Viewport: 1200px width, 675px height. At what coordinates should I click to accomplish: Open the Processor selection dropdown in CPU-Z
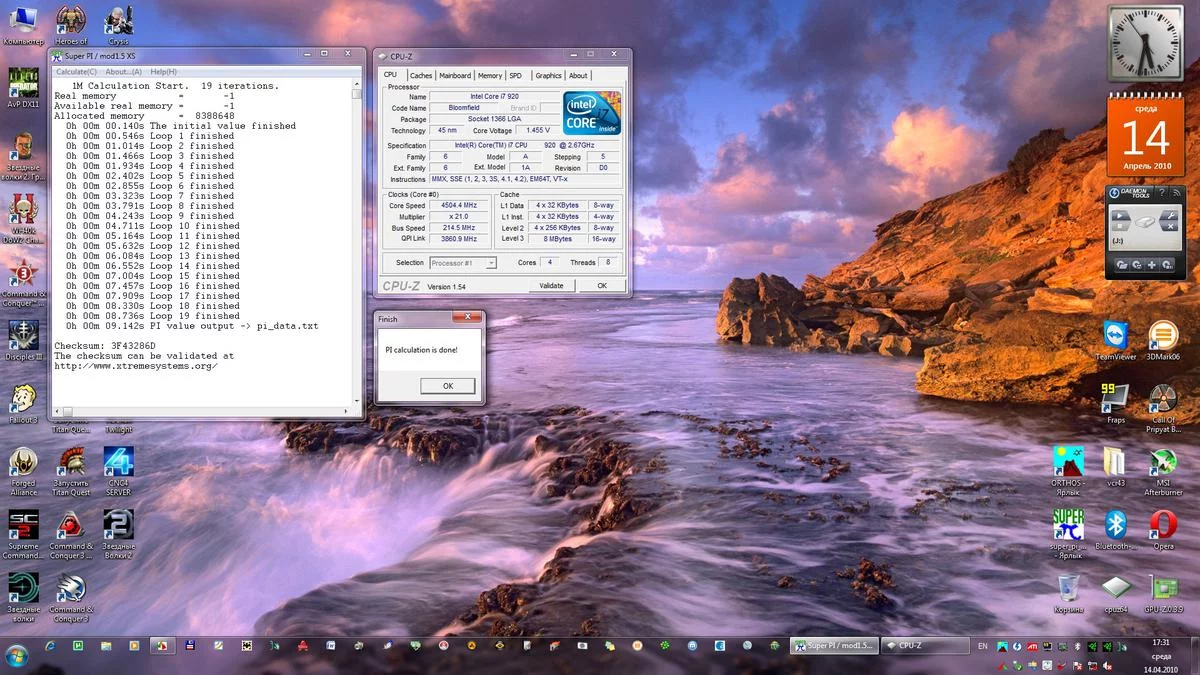463,263
